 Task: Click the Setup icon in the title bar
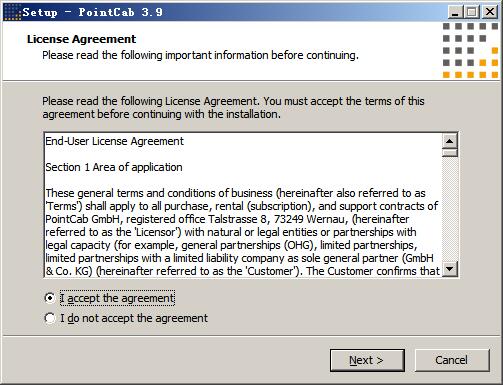tap(12, 12)
